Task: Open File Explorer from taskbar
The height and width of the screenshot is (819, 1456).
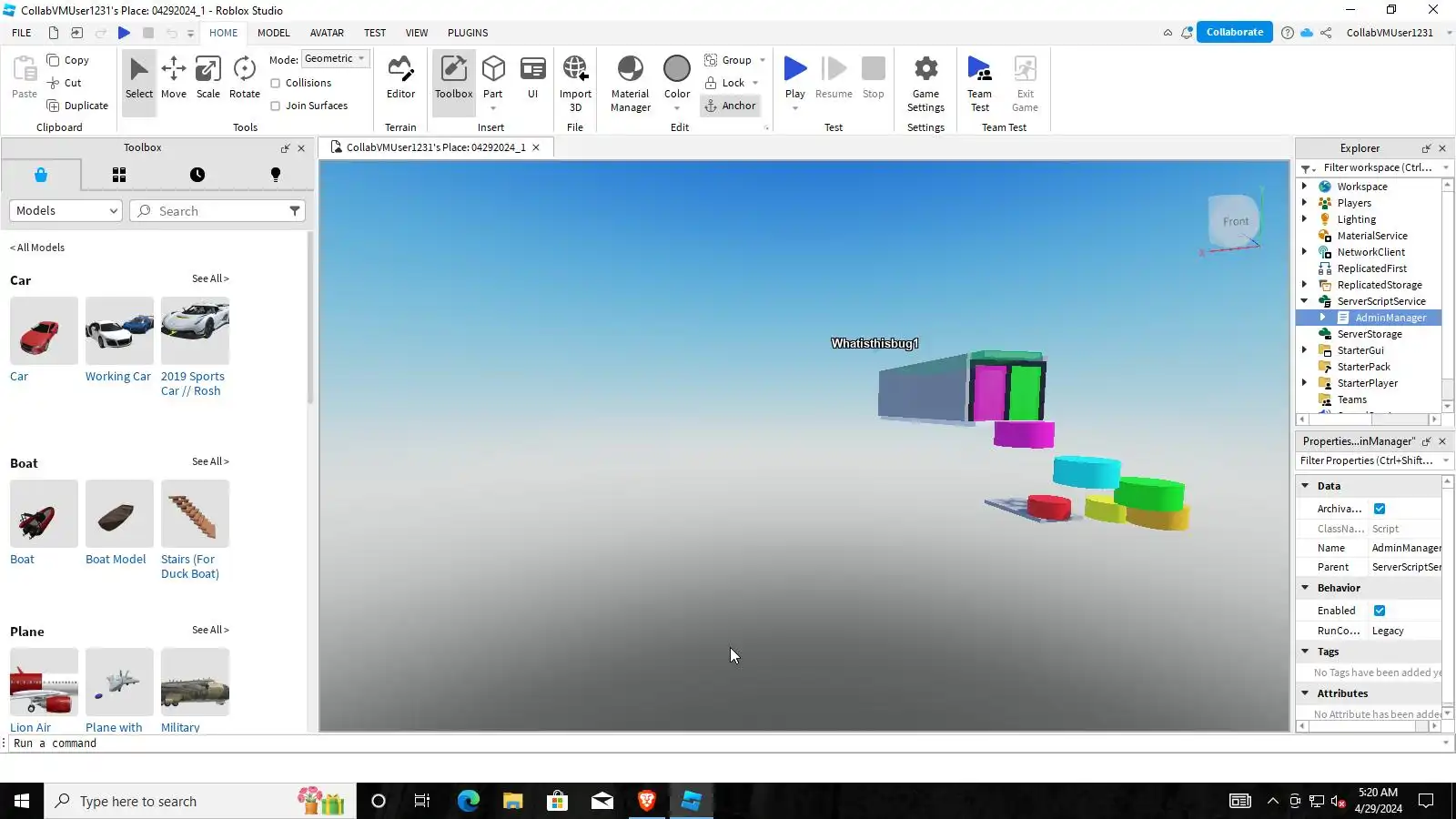Action: 512,801
